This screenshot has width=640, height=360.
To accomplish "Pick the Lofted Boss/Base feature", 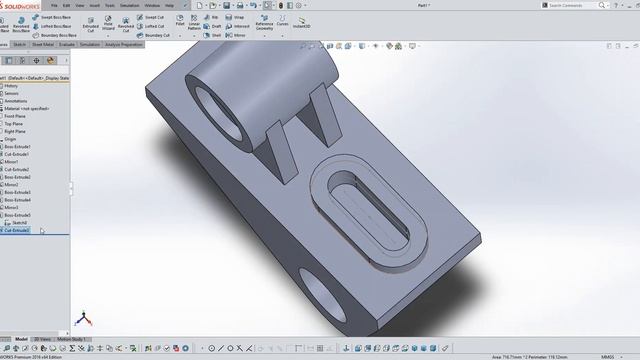I will (x=52, y=26).
